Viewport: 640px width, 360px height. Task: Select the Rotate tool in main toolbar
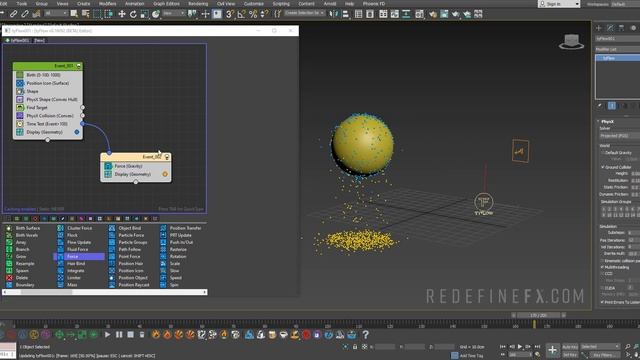(x=133, y=14)
